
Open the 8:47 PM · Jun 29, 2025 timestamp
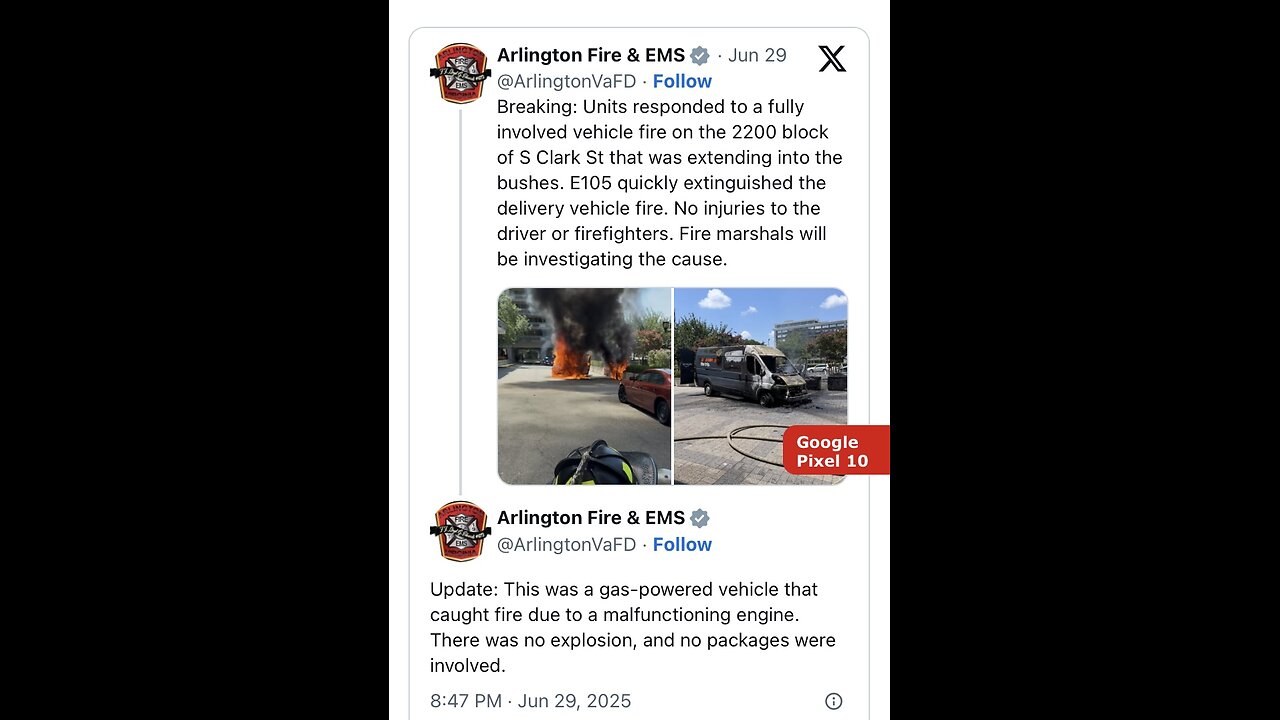[530, 701]
